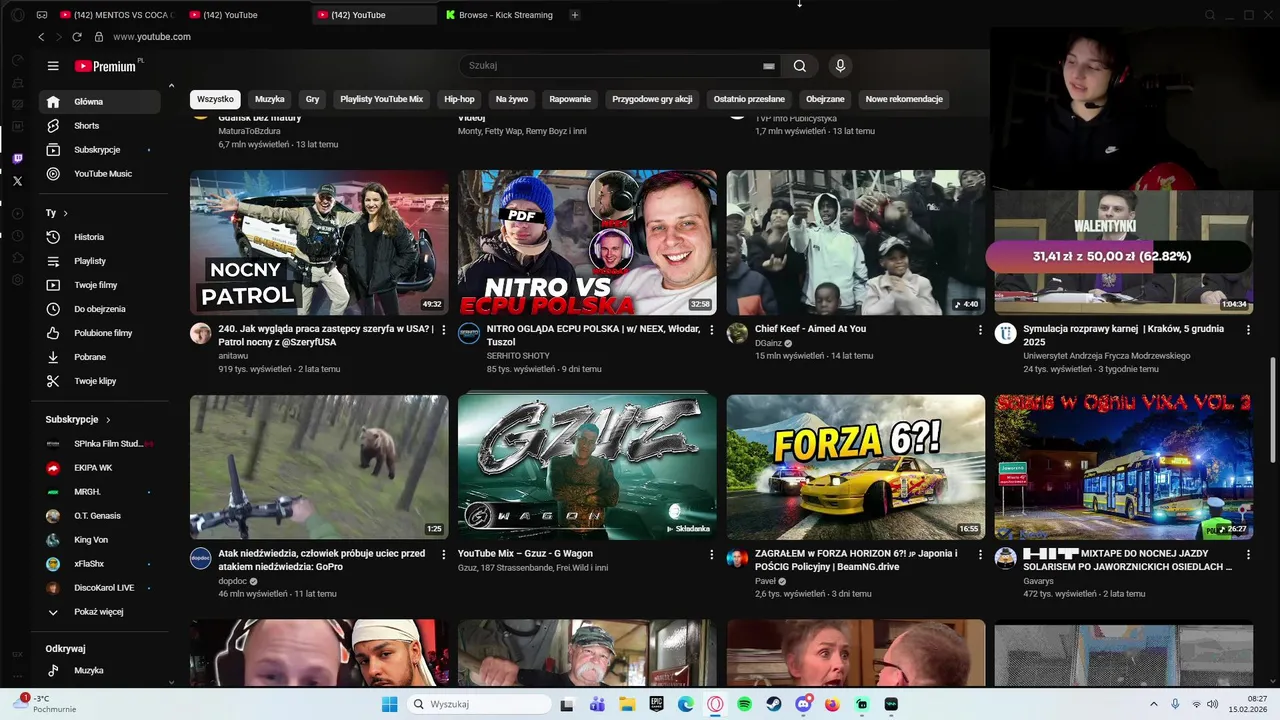The width and height of the screenshot is (1280, 720).
Task: Select the Muzyka filter chip
Action: click(x=270, y=99)
